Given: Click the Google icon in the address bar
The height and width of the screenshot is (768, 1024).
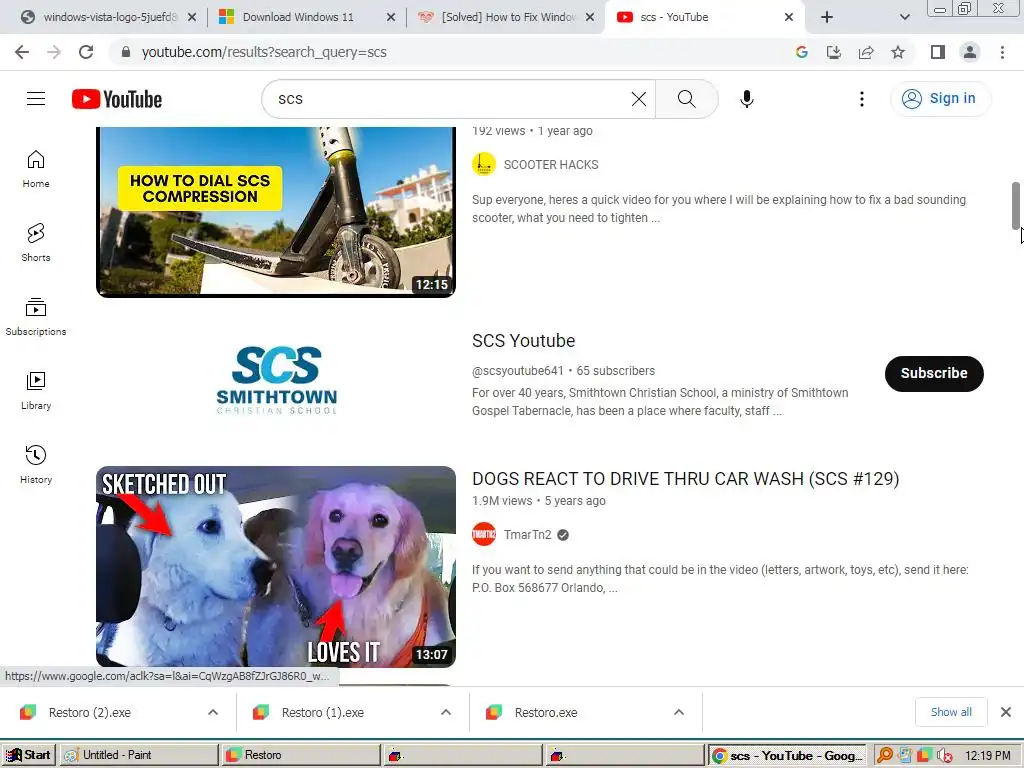Looking at the screenshot, I should pyautogui.click(x=801, y=52).
